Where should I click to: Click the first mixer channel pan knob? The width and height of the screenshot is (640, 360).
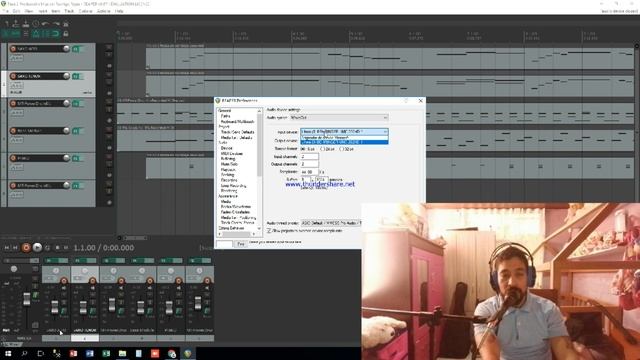point(56,271)
